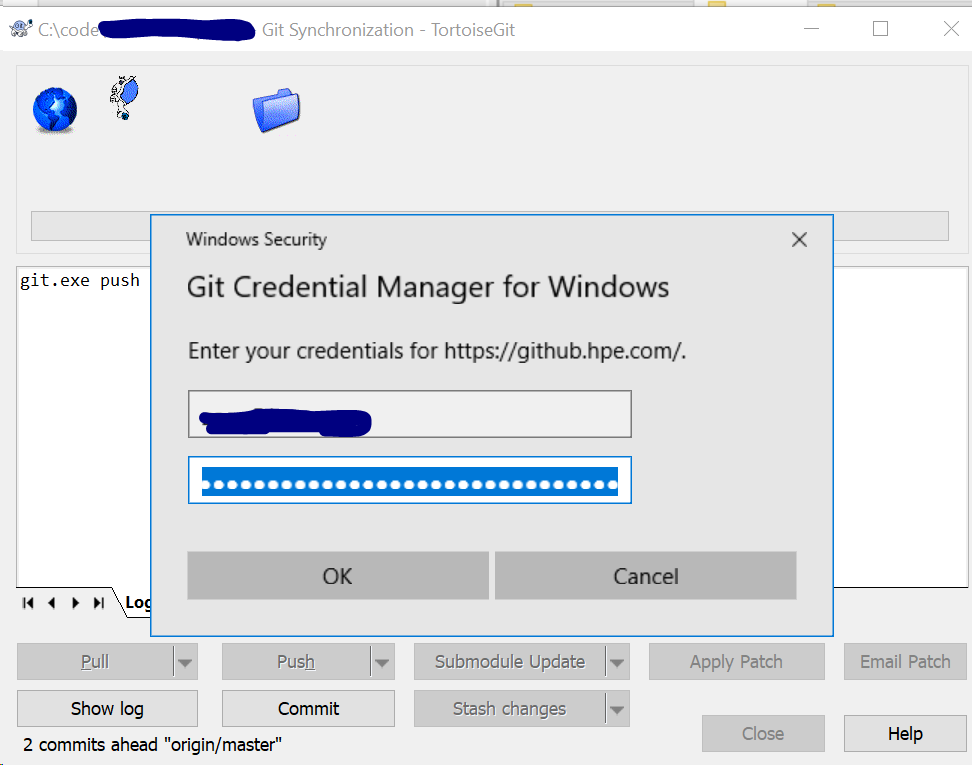This screenshot has height=765, width=972.
Task: Open the Stash changes dropdown arrow
Action: (617, 708)
